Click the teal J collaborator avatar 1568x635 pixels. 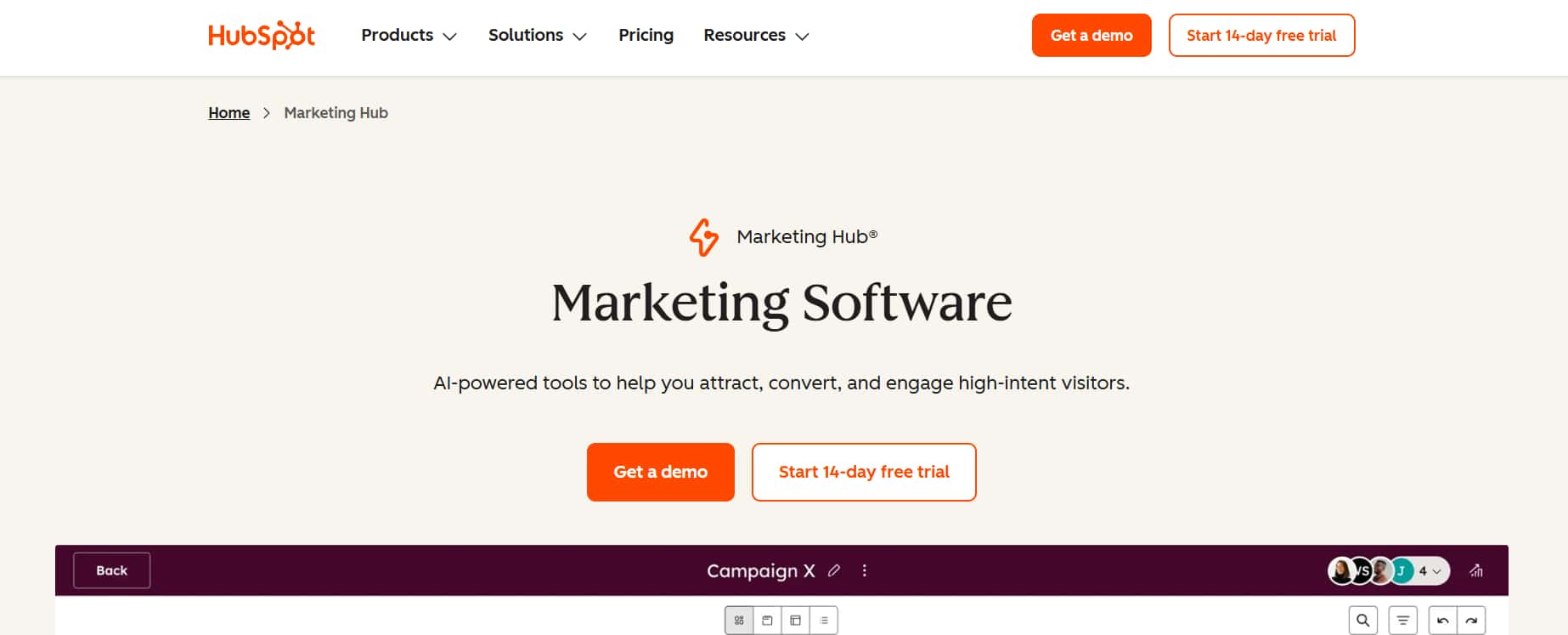(1401, 570)
